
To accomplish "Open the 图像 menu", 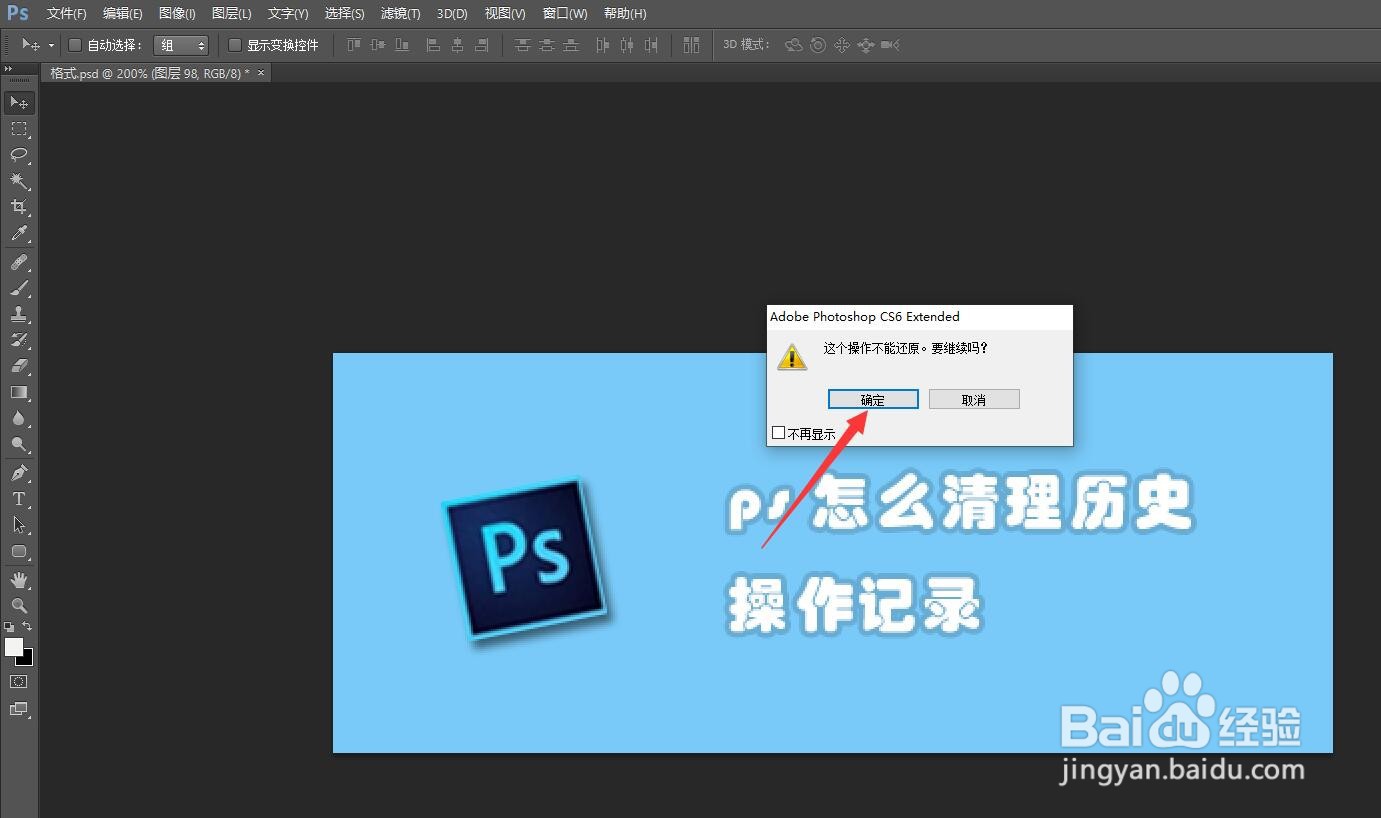I will 176,13.
